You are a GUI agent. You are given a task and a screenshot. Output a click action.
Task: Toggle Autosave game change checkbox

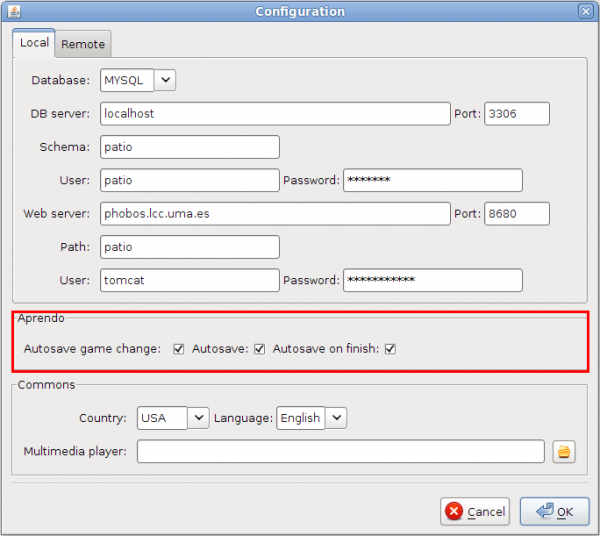(x=178, y=349)
